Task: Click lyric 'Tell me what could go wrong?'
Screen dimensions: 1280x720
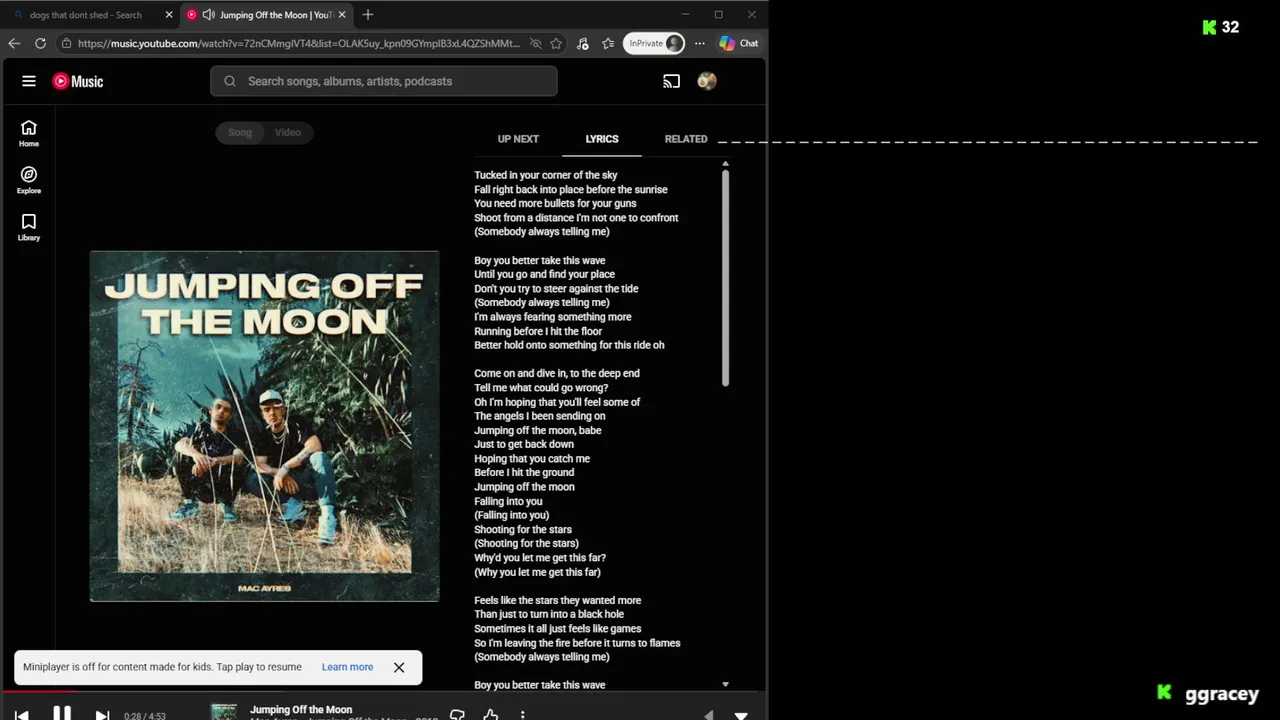Action: (x=541, y=388)
